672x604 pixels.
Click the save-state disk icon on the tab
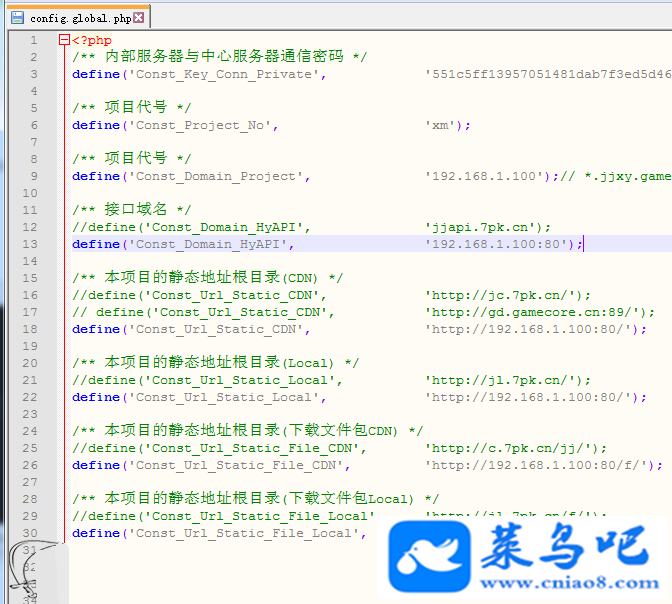tap(17, 18)
